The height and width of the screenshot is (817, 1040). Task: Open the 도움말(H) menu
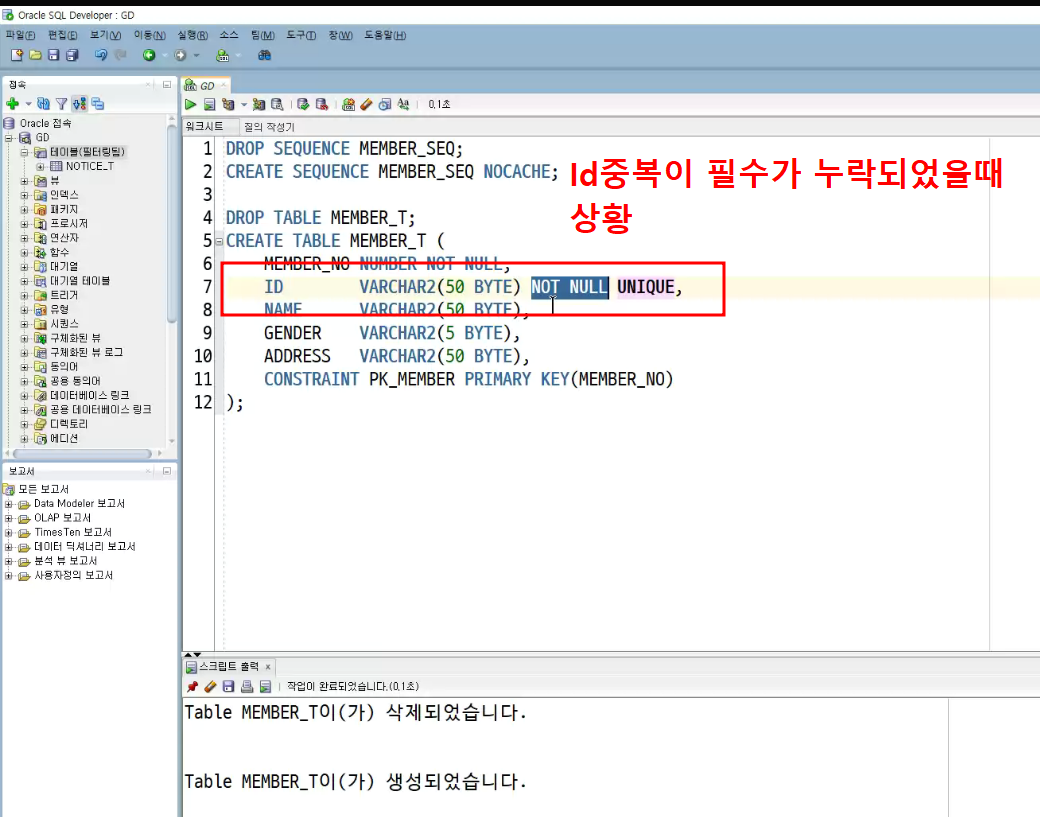[385, 35]
